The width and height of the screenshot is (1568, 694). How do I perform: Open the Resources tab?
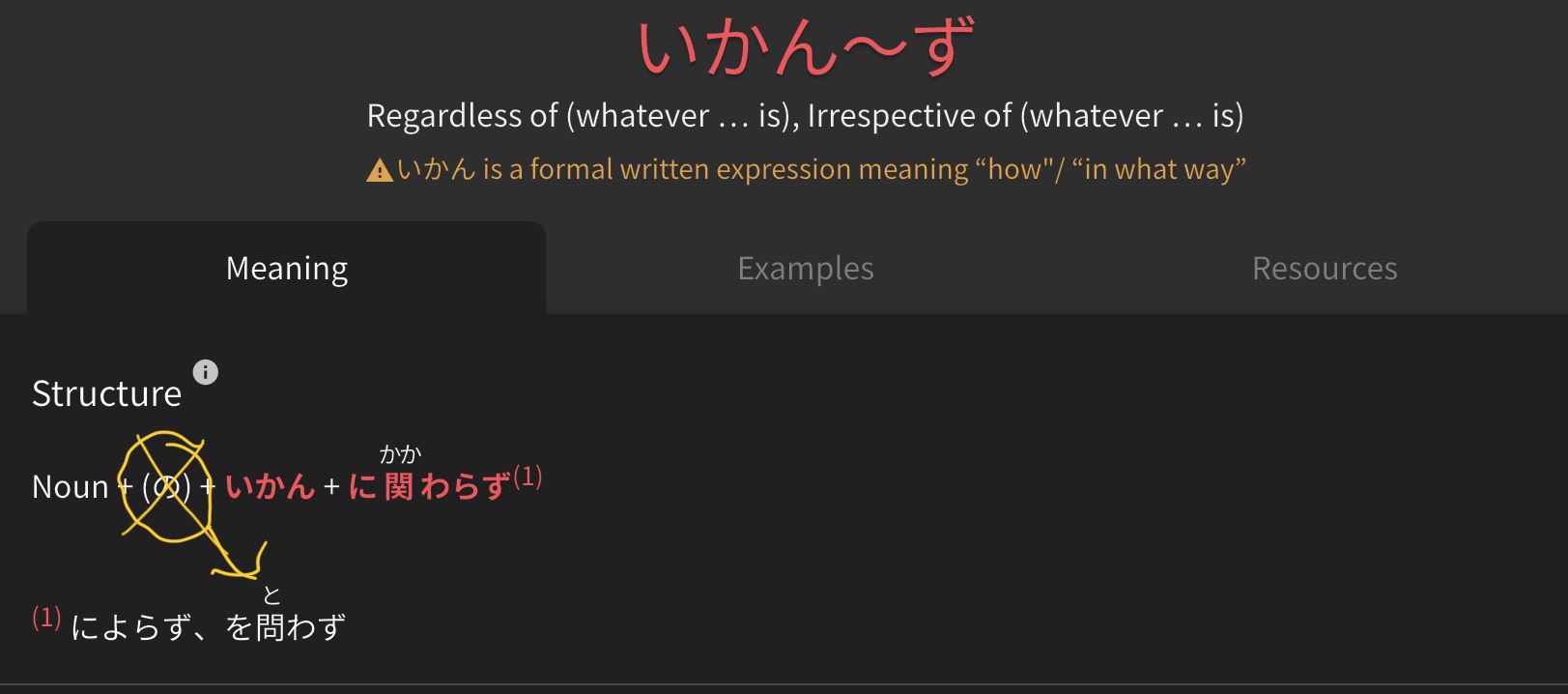pos(1325,268)
